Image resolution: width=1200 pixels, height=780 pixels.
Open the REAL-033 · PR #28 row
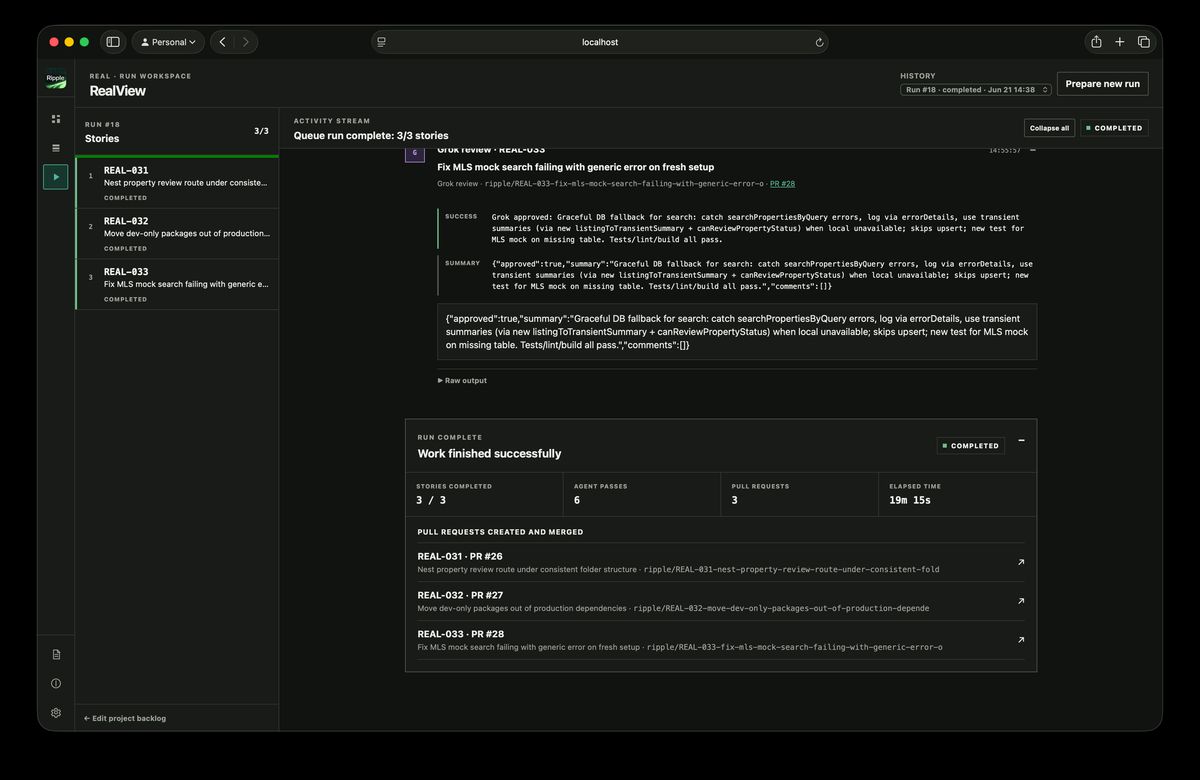click(x=721, y=640)
